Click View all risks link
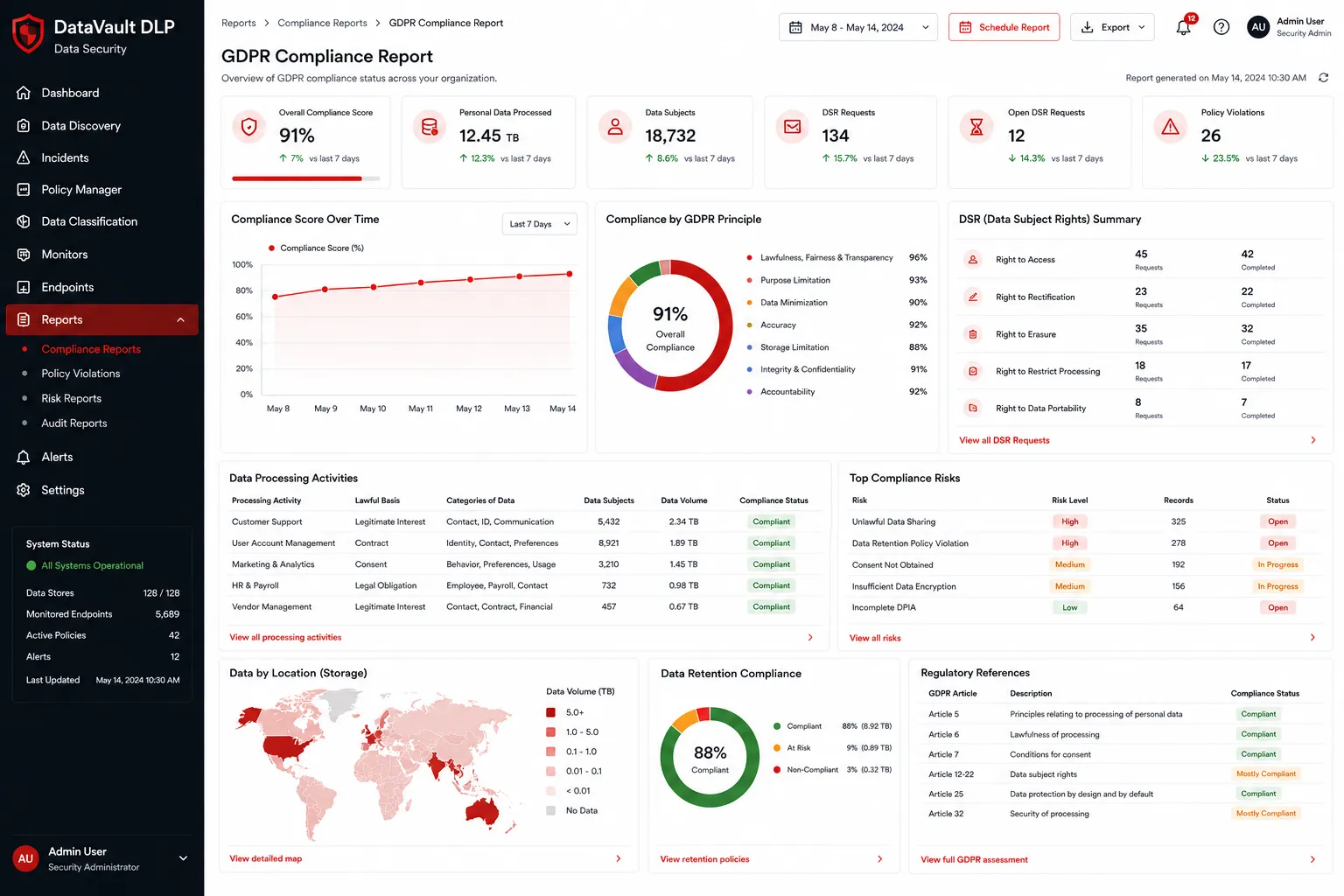Viewport: 1344px width, 896px height. (x=875, y=638)
